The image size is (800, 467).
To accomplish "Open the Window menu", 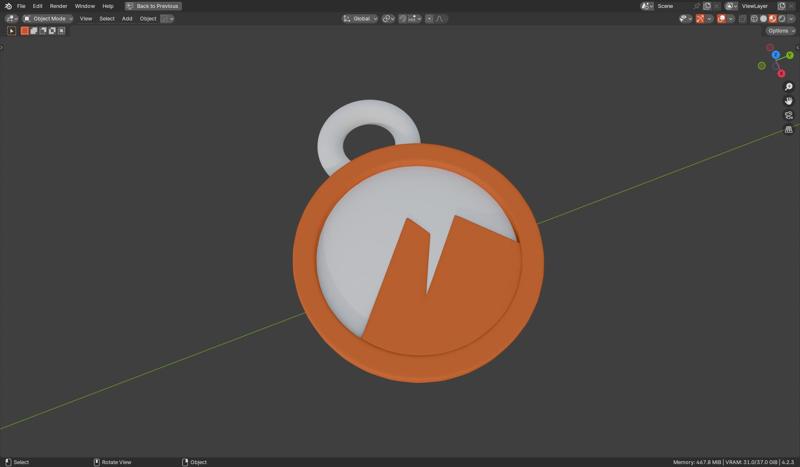I will tap(85, 6).
